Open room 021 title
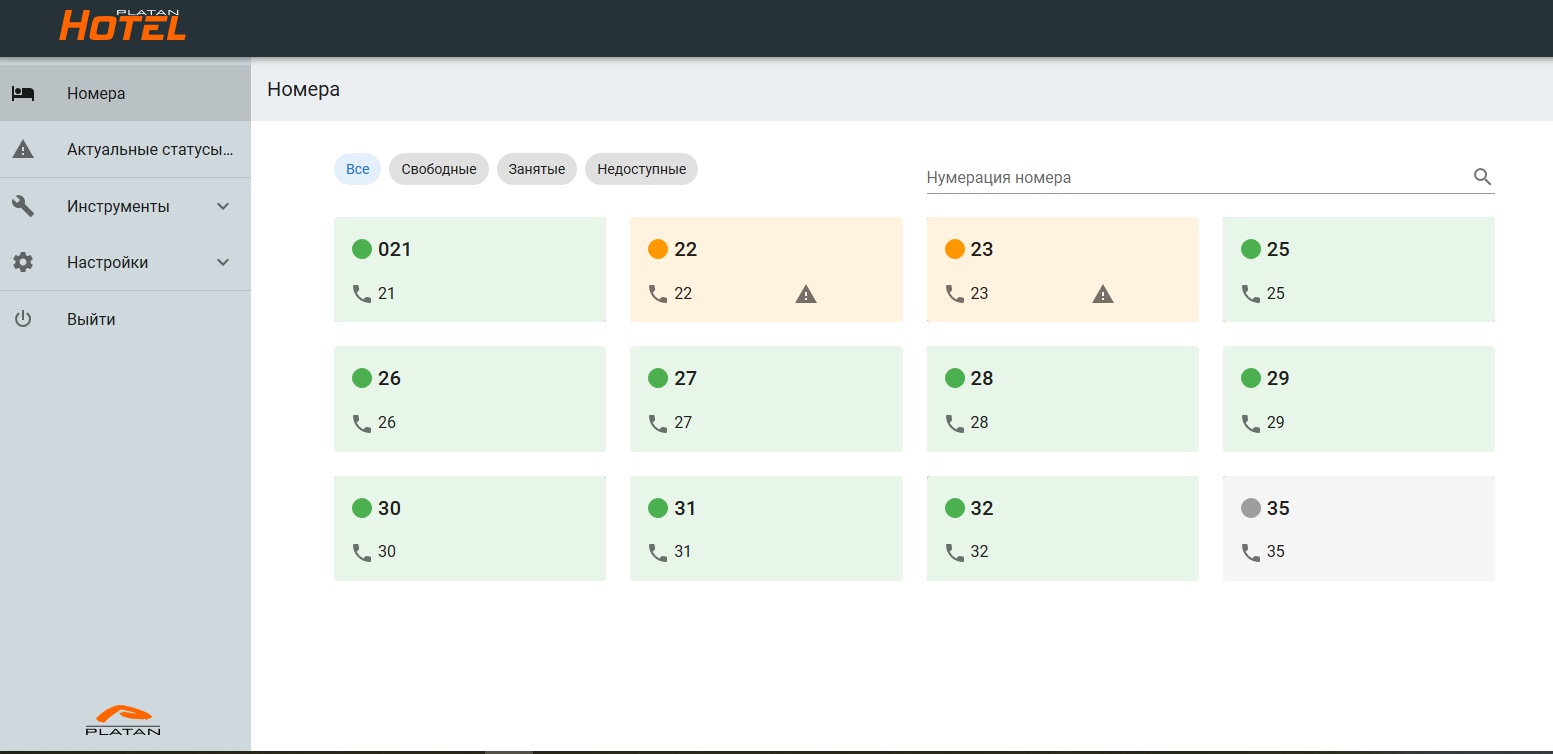 pos(395,249)
